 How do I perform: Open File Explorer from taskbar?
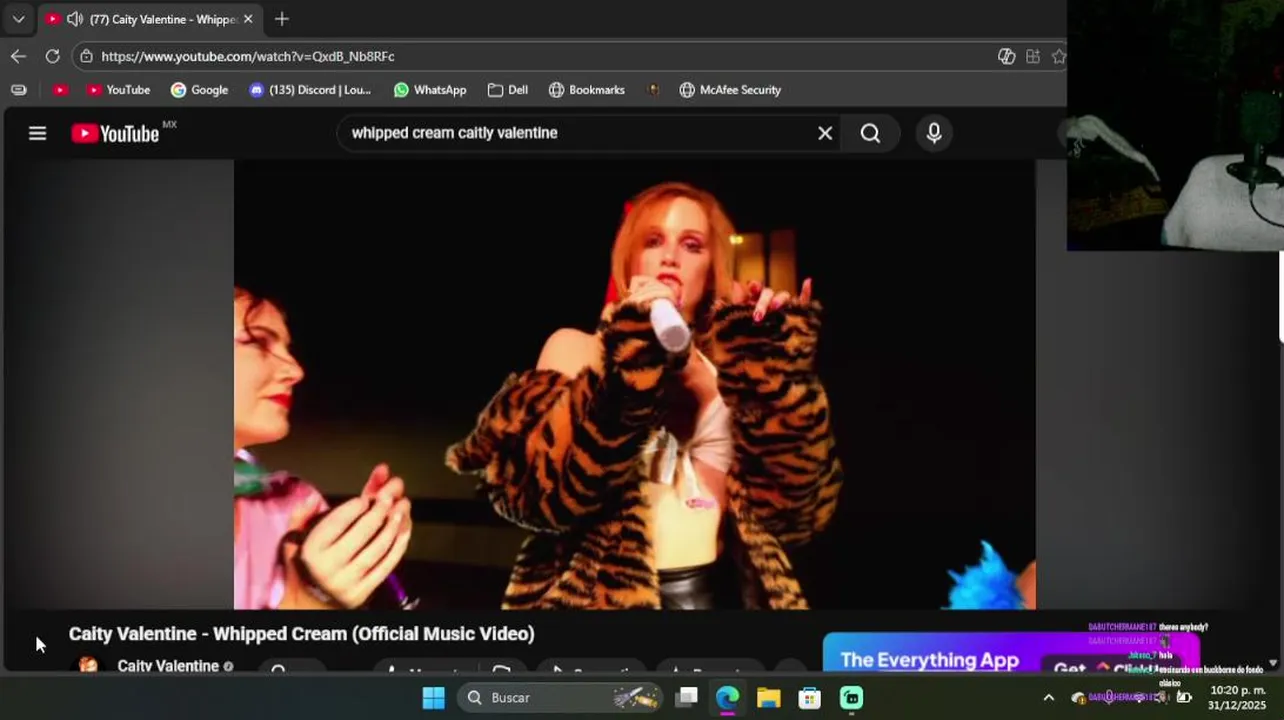768,697
